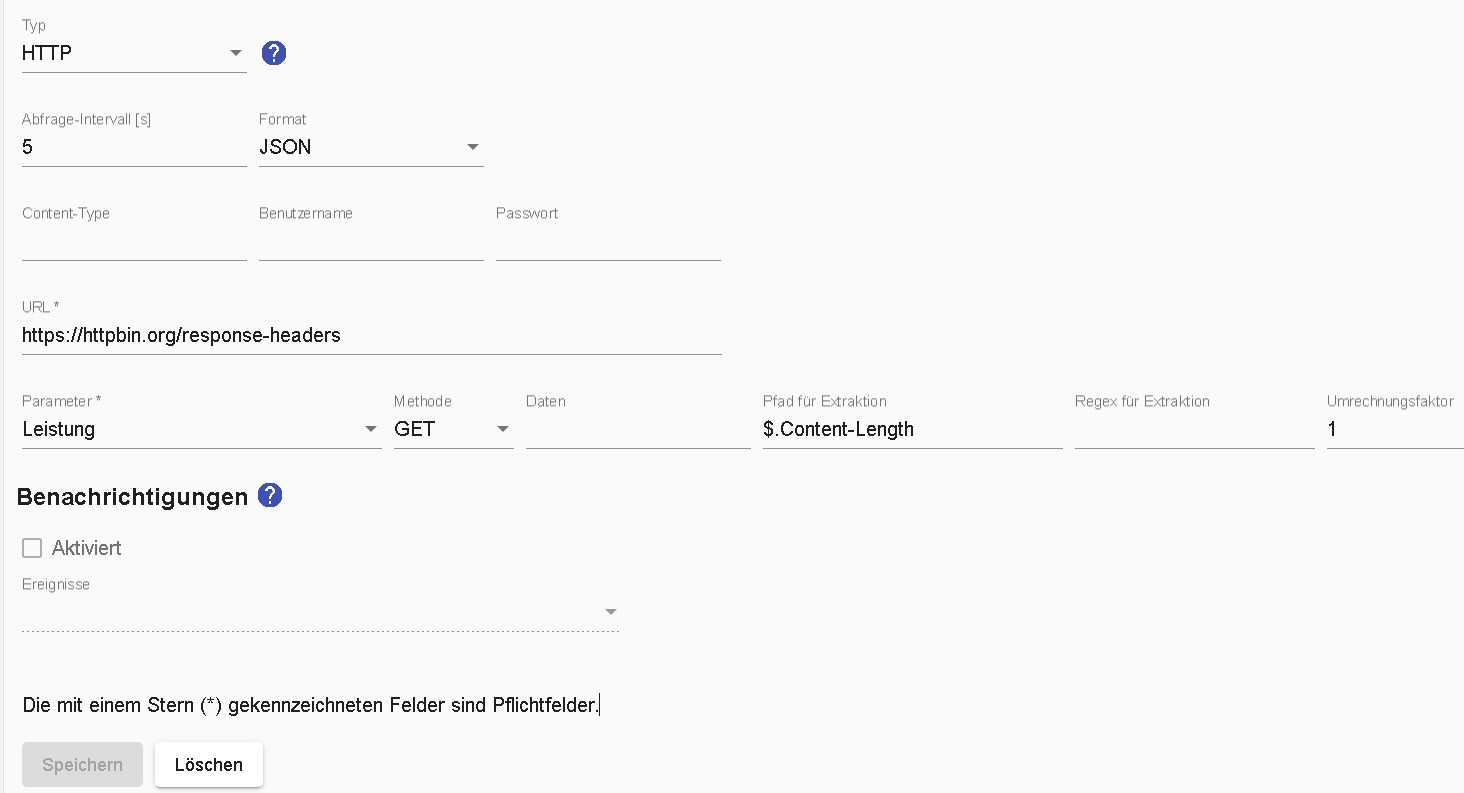Select the Regex für Extraktion field
1464x793 pixels.
coord(1195,429)
